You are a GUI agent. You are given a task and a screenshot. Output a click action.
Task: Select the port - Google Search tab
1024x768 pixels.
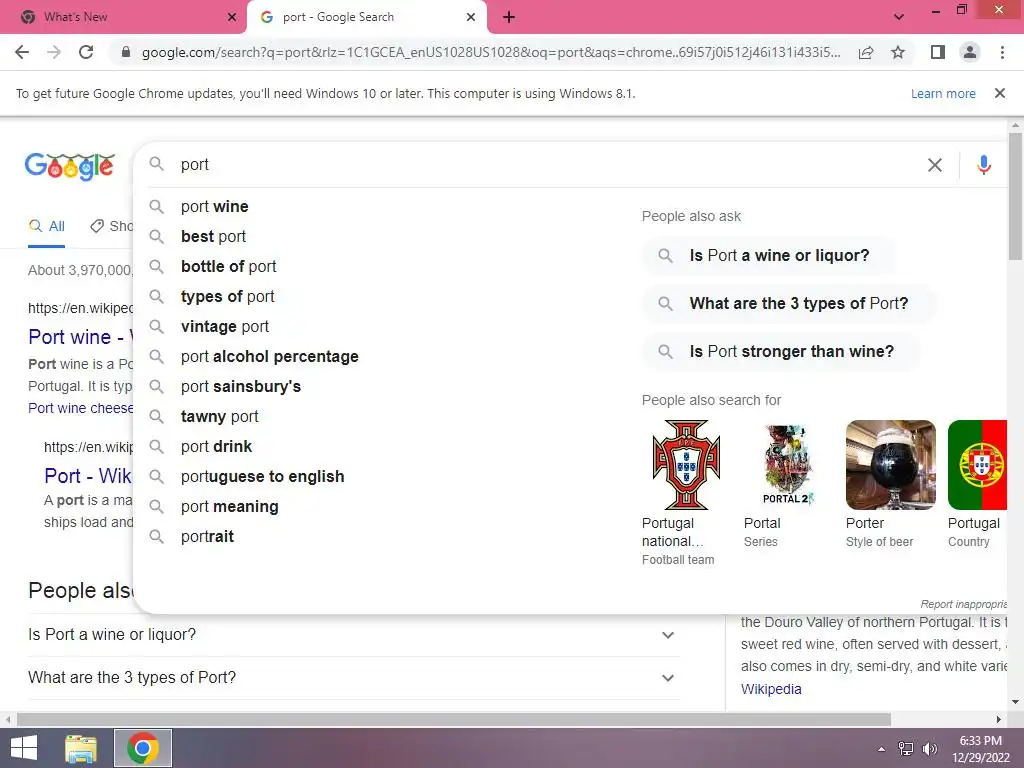pyautogui.click(x=366, y=17)
